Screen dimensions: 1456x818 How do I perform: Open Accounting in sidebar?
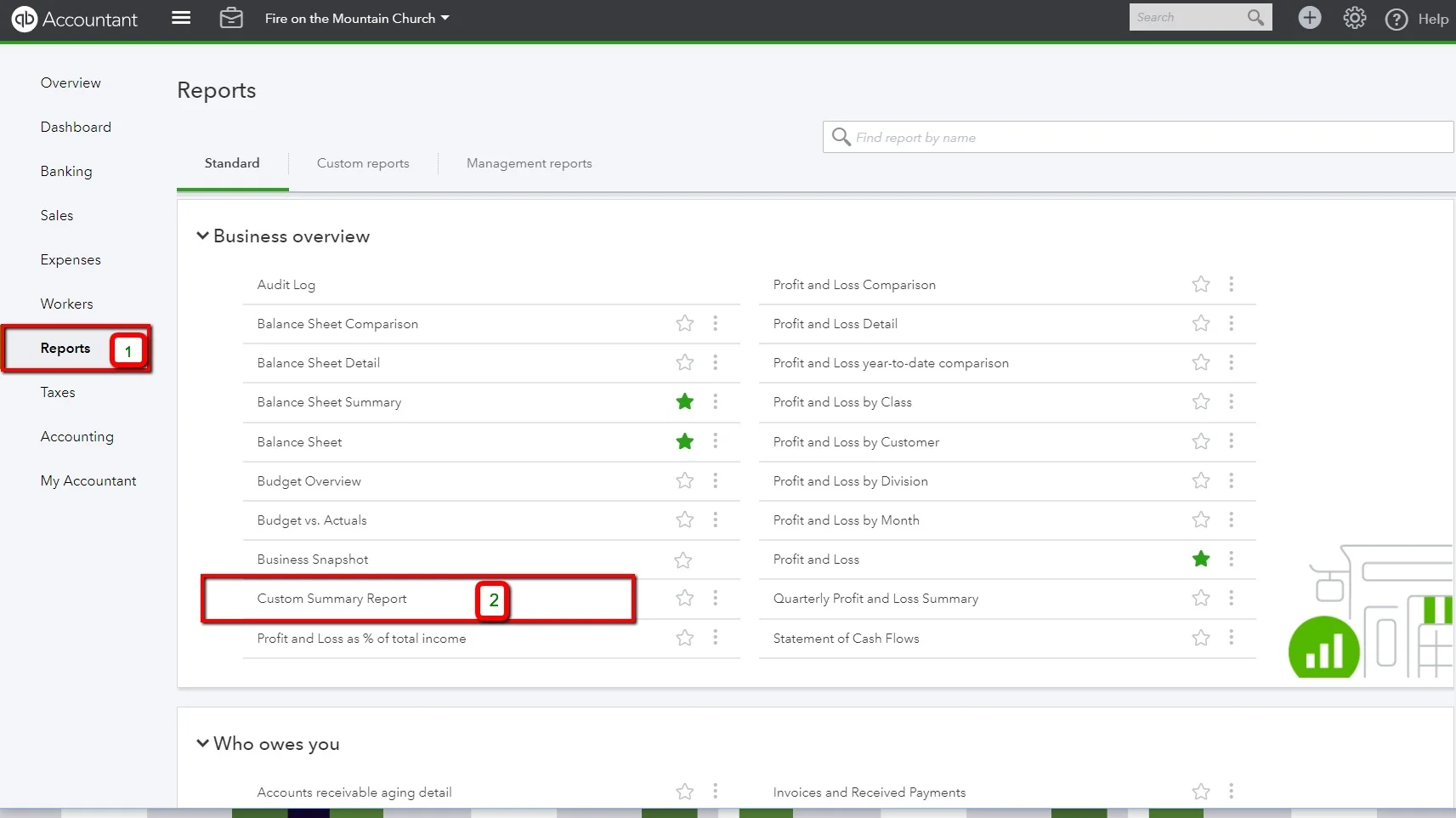click(x=77, y=436)
